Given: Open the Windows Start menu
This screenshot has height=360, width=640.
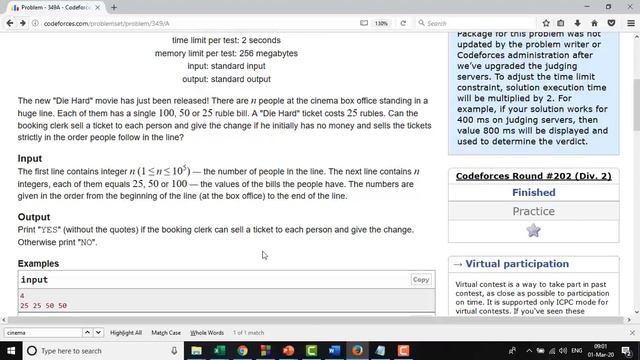Looking at the screenshot, I should pyautogui.click(x=11, y=351).
